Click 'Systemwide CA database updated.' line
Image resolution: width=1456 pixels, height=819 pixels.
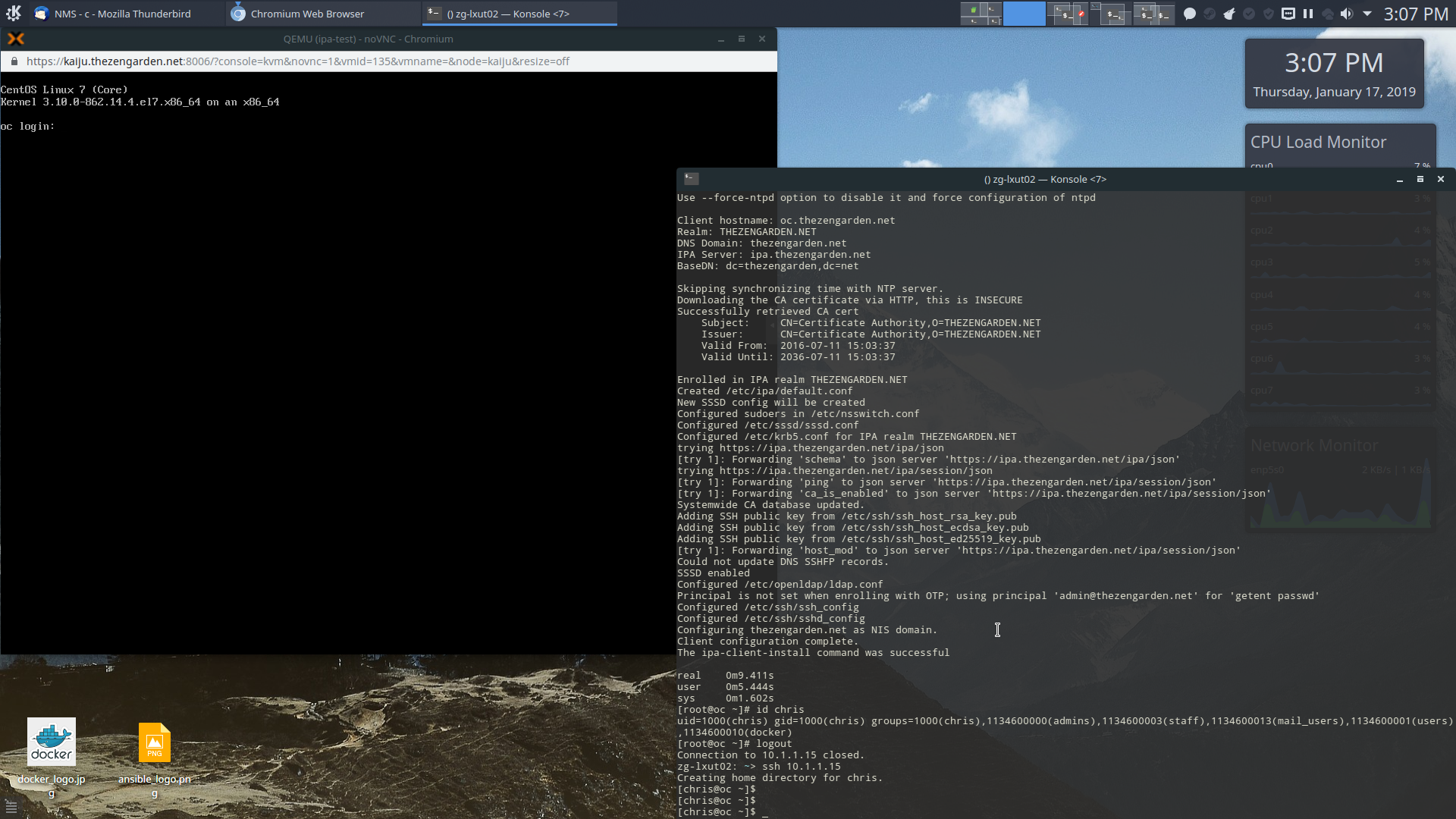770,504
